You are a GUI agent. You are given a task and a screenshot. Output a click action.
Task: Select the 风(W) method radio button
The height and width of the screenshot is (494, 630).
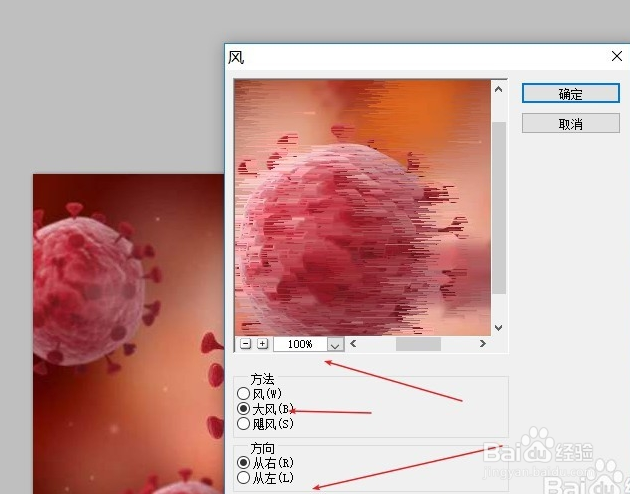[x=243, y=394]
